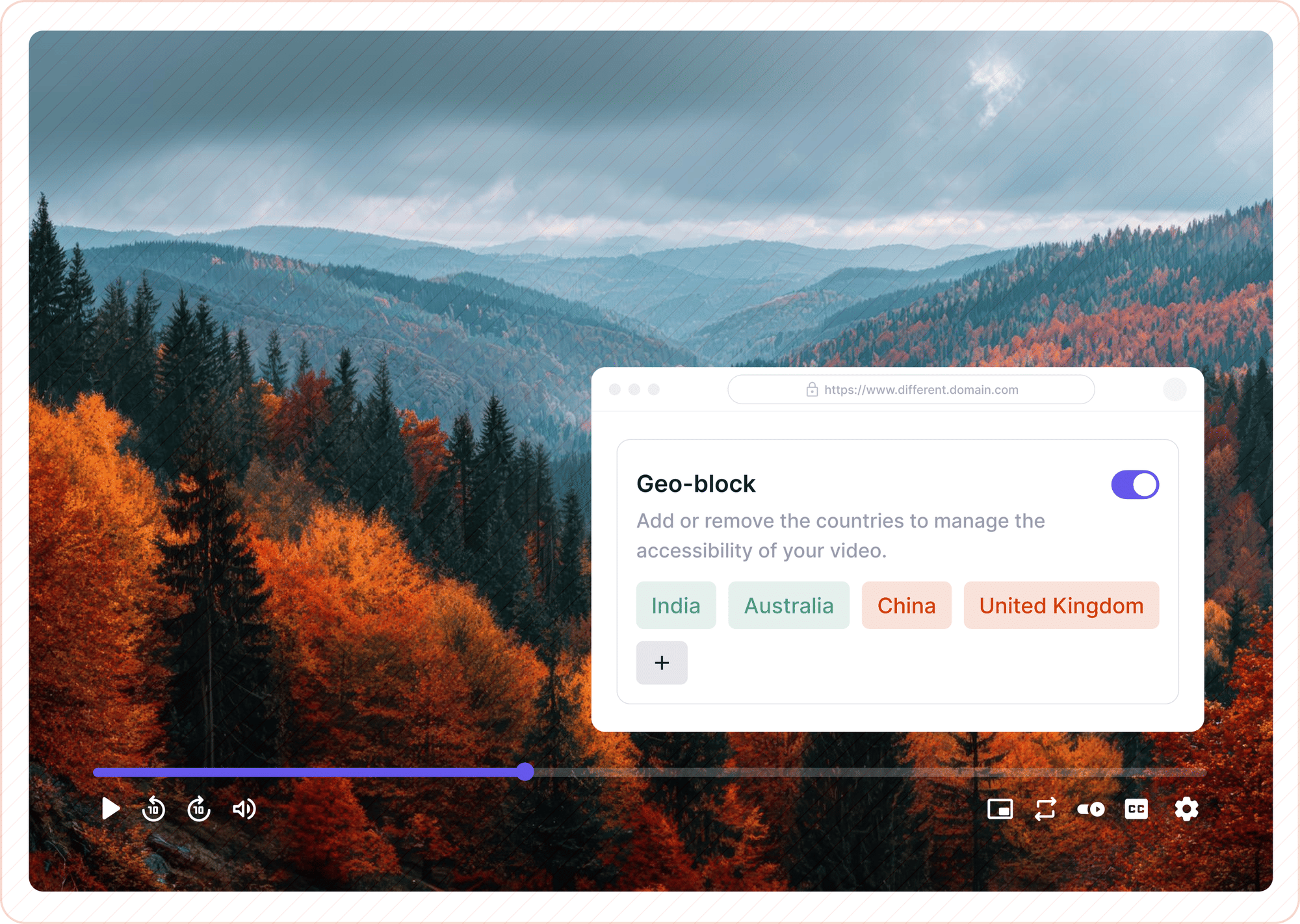1300x924 pixels.
Task: Rewind the video 10 seconds
Action: pyautogui.click(x=153, y=809)
